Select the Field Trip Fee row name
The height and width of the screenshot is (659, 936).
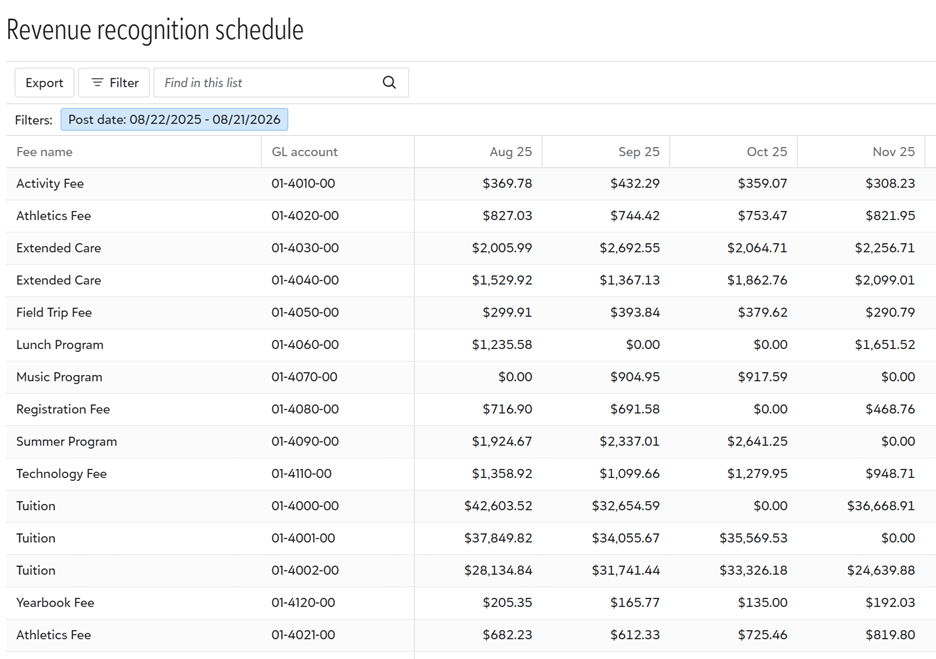coord(54,312)
